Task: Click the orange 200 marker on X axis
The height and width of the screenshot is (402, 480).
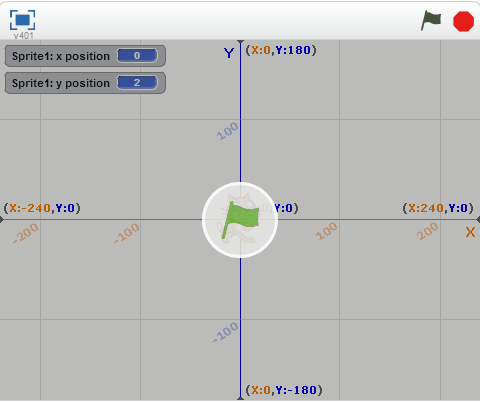Action: (x=427, y=231)
